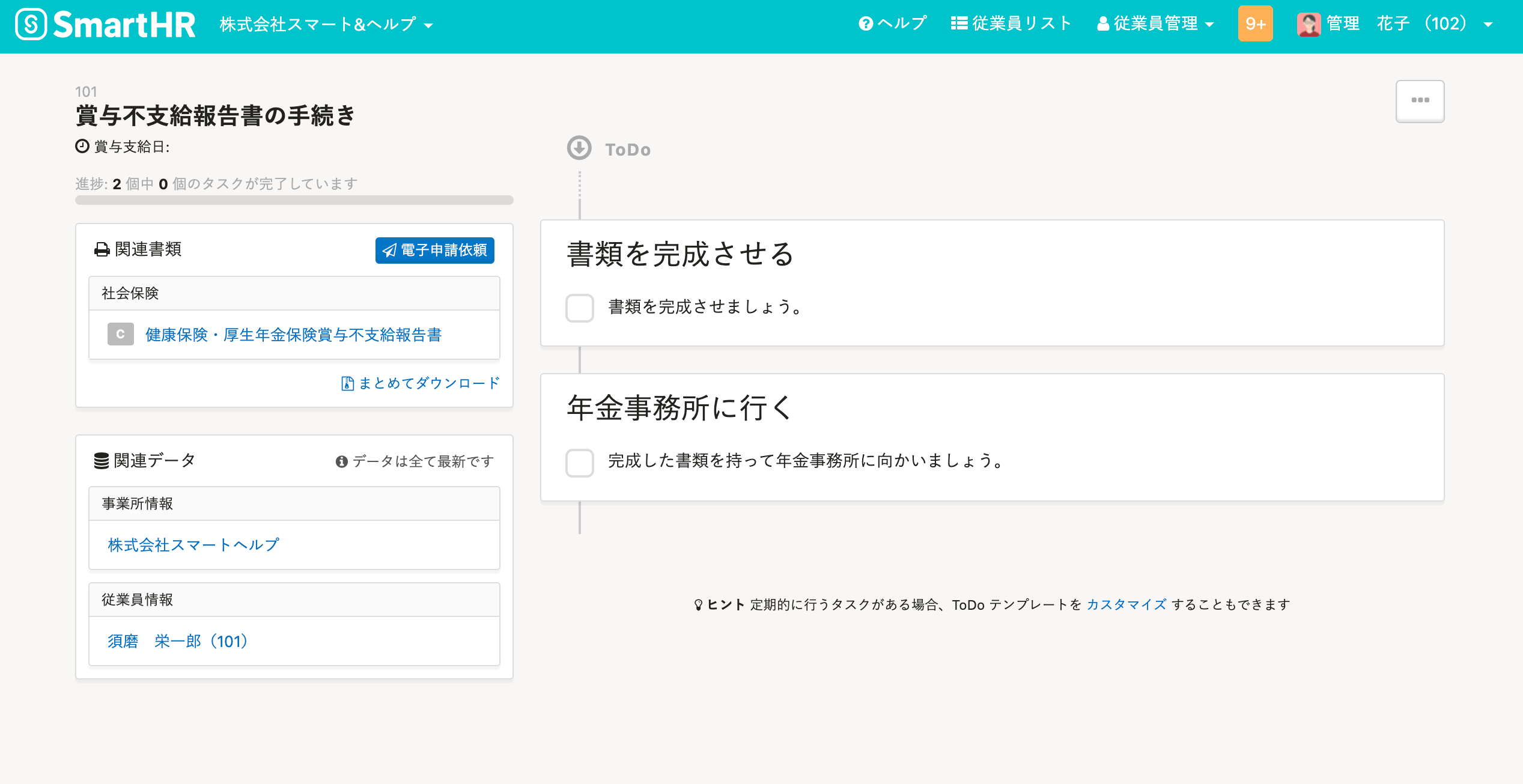Open 健康保険・厚生年金保険賞与不支給報告書 document
Viewport: 1523px width, 784px height.
[x=293, y=335]
